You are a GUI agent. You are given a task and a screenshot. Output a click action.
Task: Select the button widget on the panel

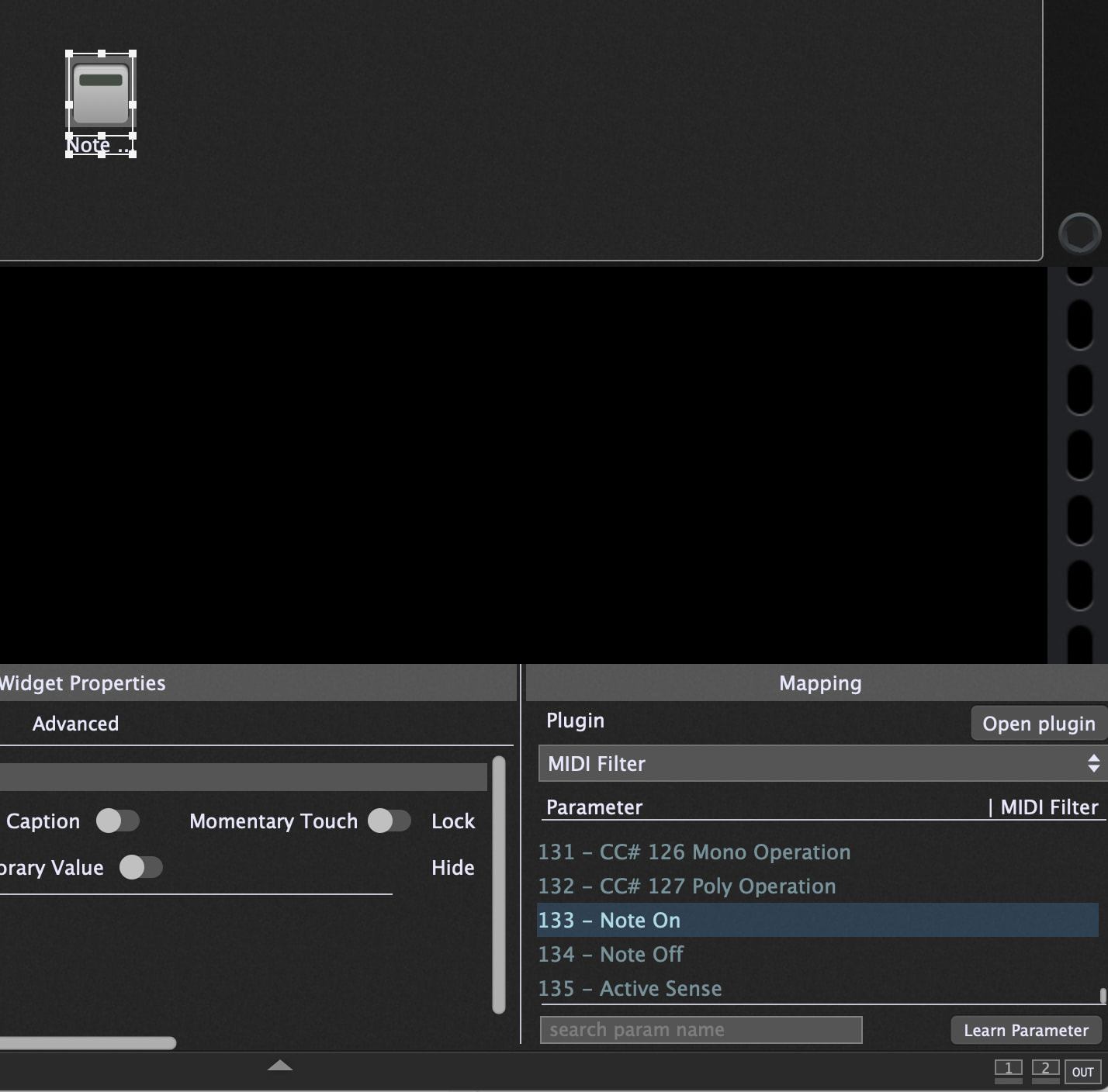pos(101,94)
